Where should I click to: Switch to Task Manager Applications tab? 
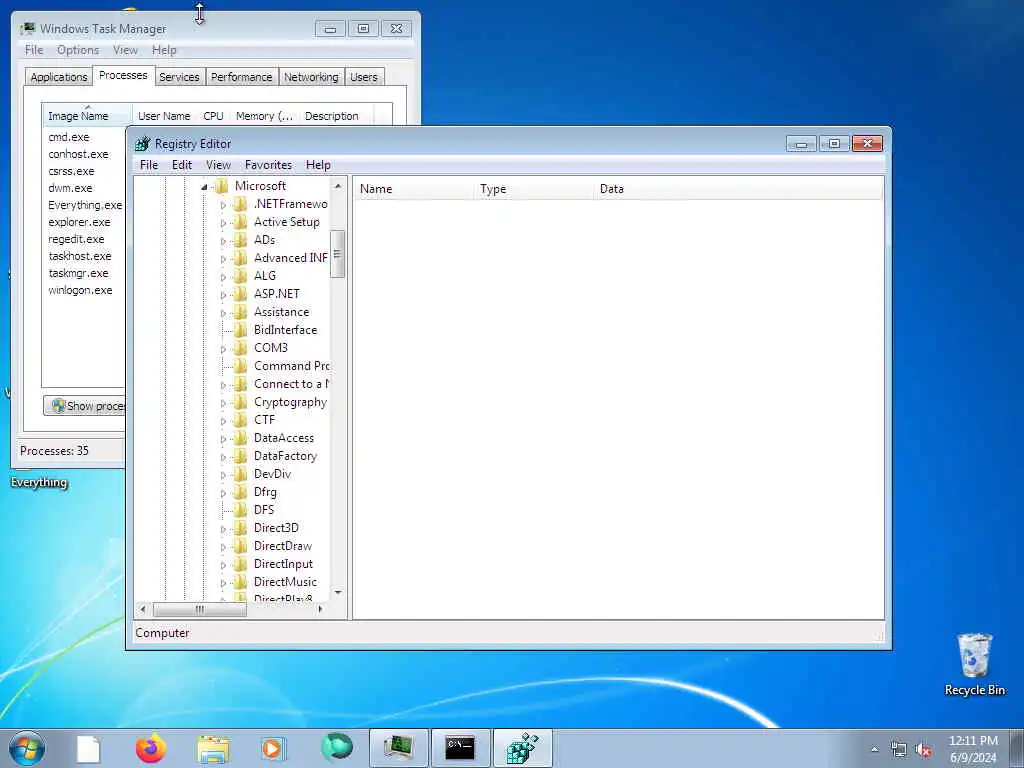pyautogui.click(x=59, y=77)
